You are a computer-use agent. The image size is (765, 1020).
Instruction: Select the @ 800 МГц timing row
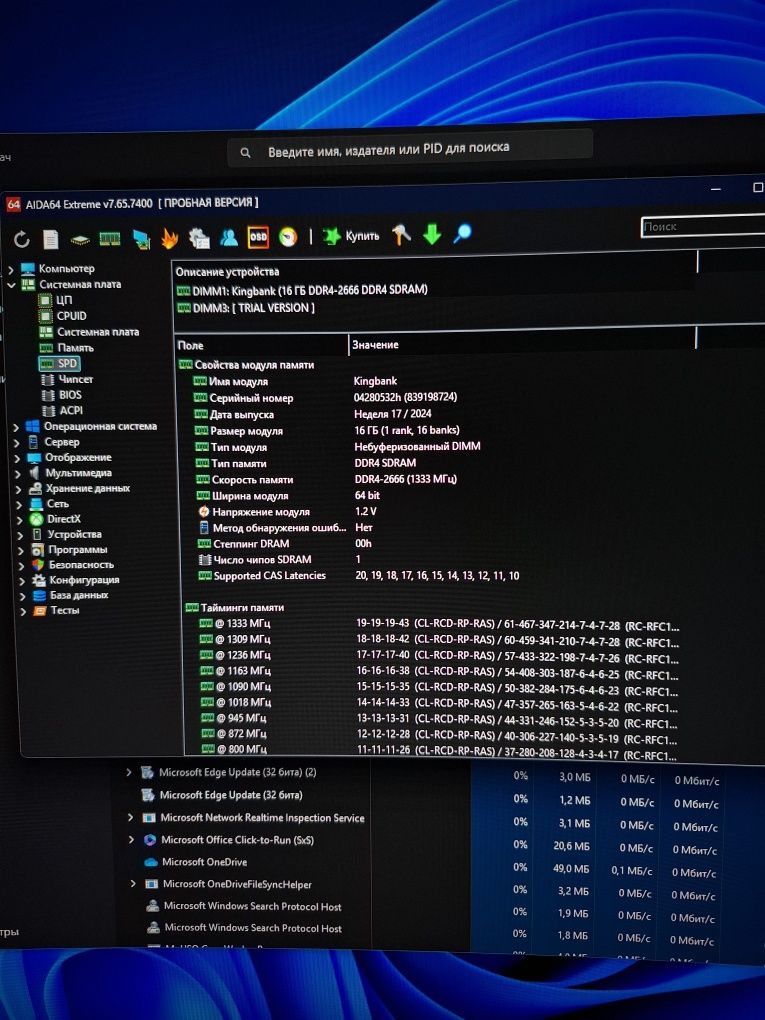(x=440, y=750)
